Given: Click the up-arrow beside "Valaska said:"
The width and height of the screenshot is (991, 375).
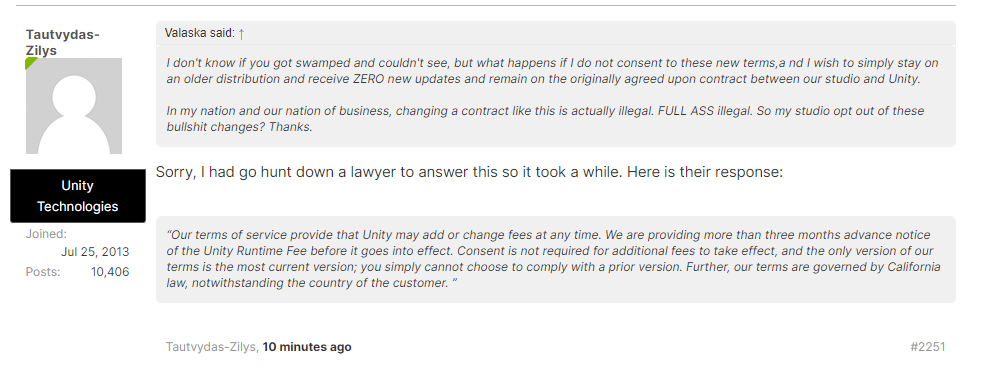Looking at the screenshot, I should point(241,34).
